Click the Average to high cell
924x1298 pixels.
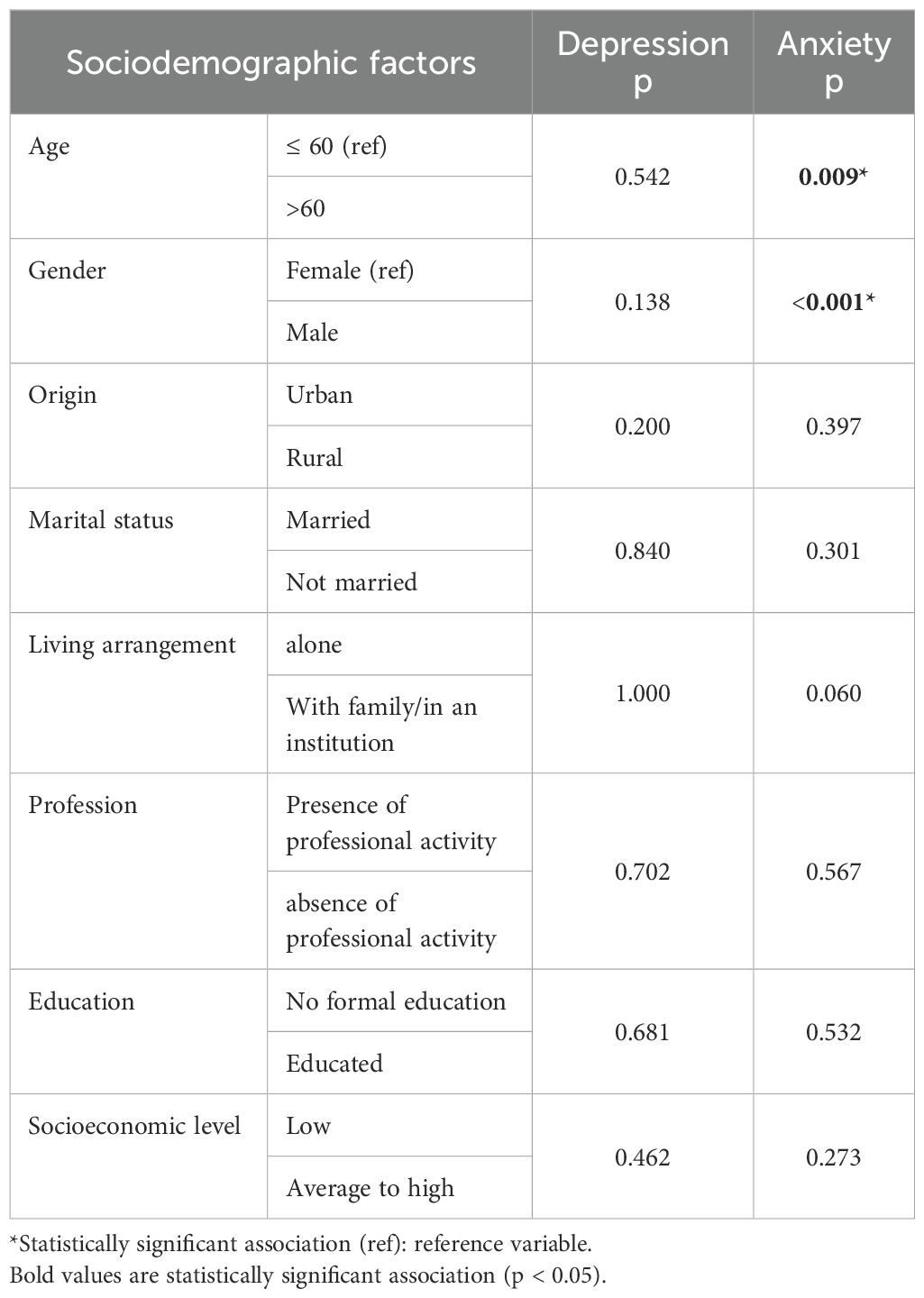(370, 1188)
